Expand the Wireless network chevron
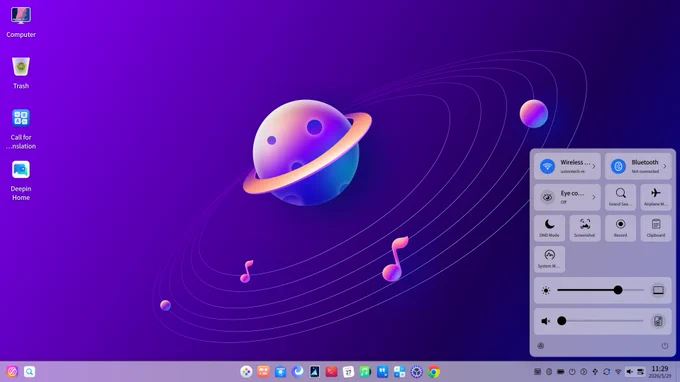Viewport: 680px width, 382px height. 594,166
